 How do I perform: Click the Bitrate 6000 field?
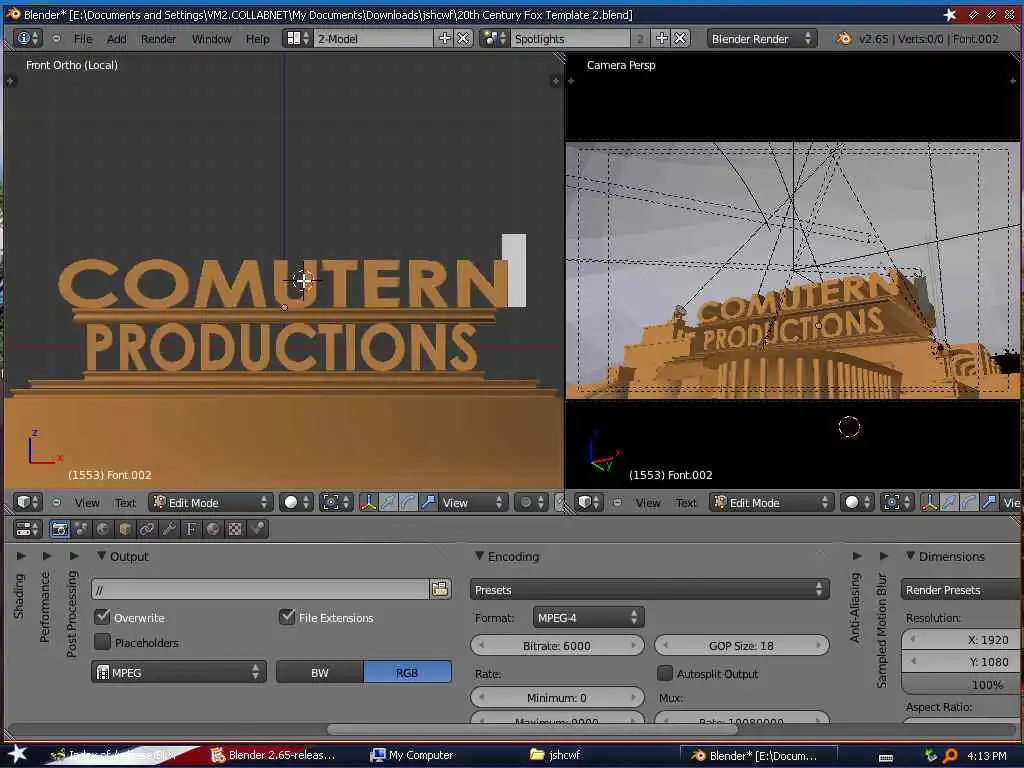pyautogui.click(x=557, y=645)
